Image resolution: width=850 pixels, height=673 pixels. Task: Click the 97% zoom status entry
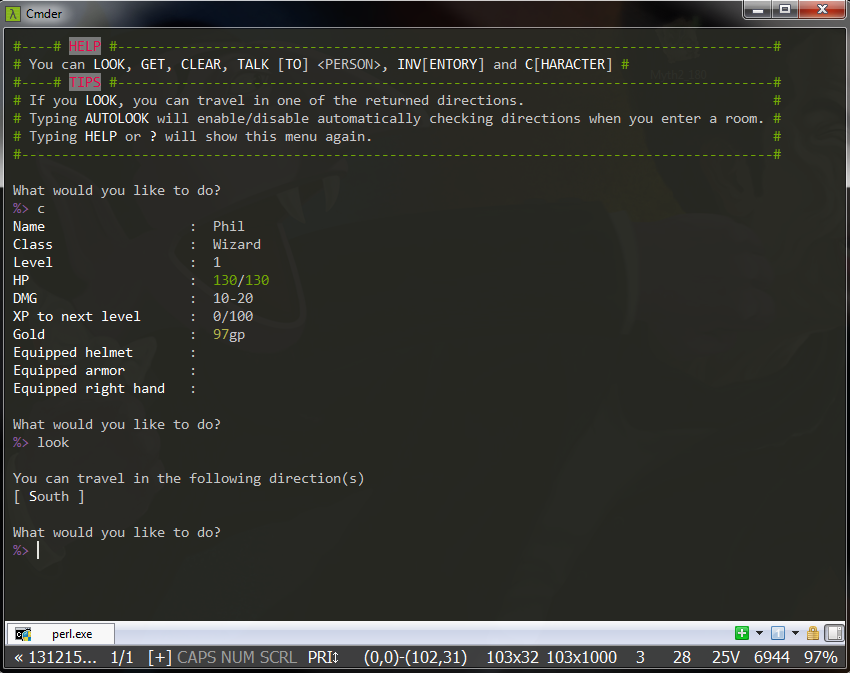821,657
